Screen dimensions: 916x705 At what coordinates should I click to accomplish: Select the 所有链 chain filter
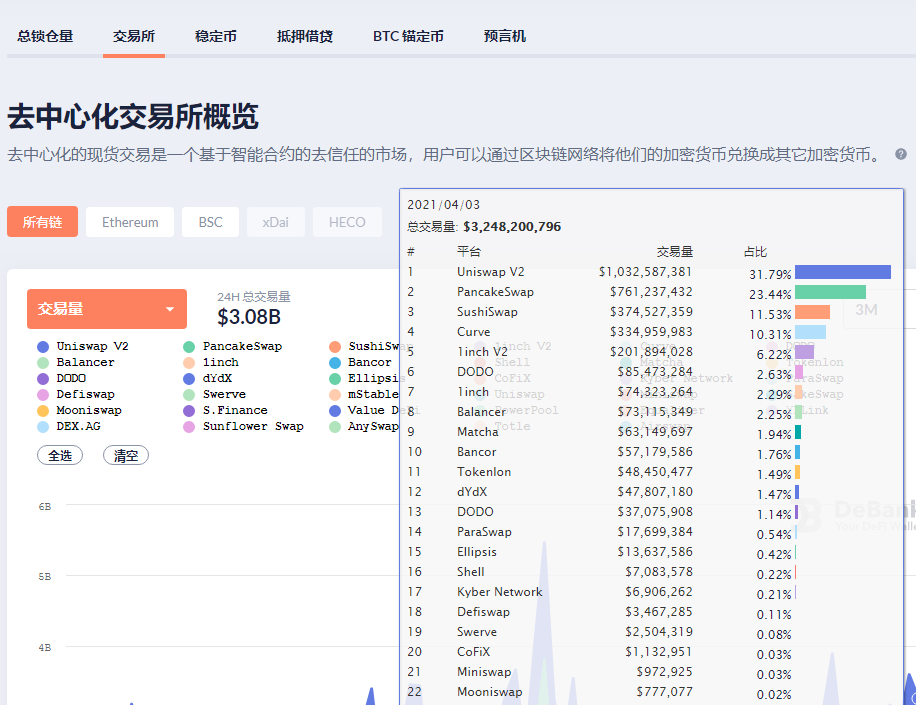(43, 222)
